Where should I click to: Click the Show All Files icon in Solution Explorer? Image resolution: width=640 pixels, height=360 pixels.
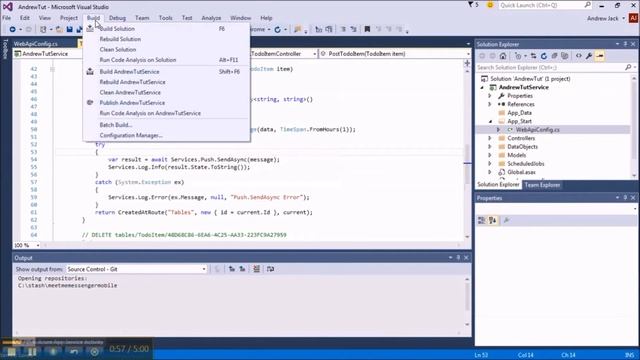point(565,56)
